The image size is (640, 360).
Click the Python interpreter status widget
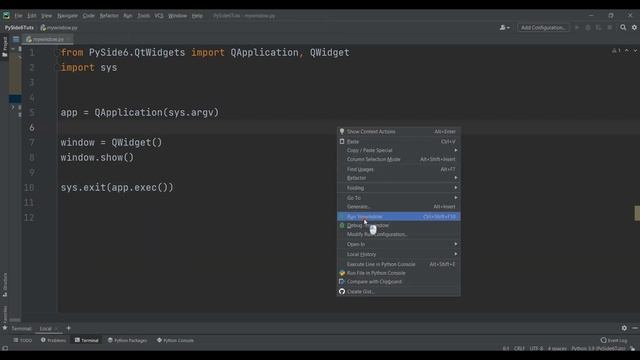[x=598, y=349]
